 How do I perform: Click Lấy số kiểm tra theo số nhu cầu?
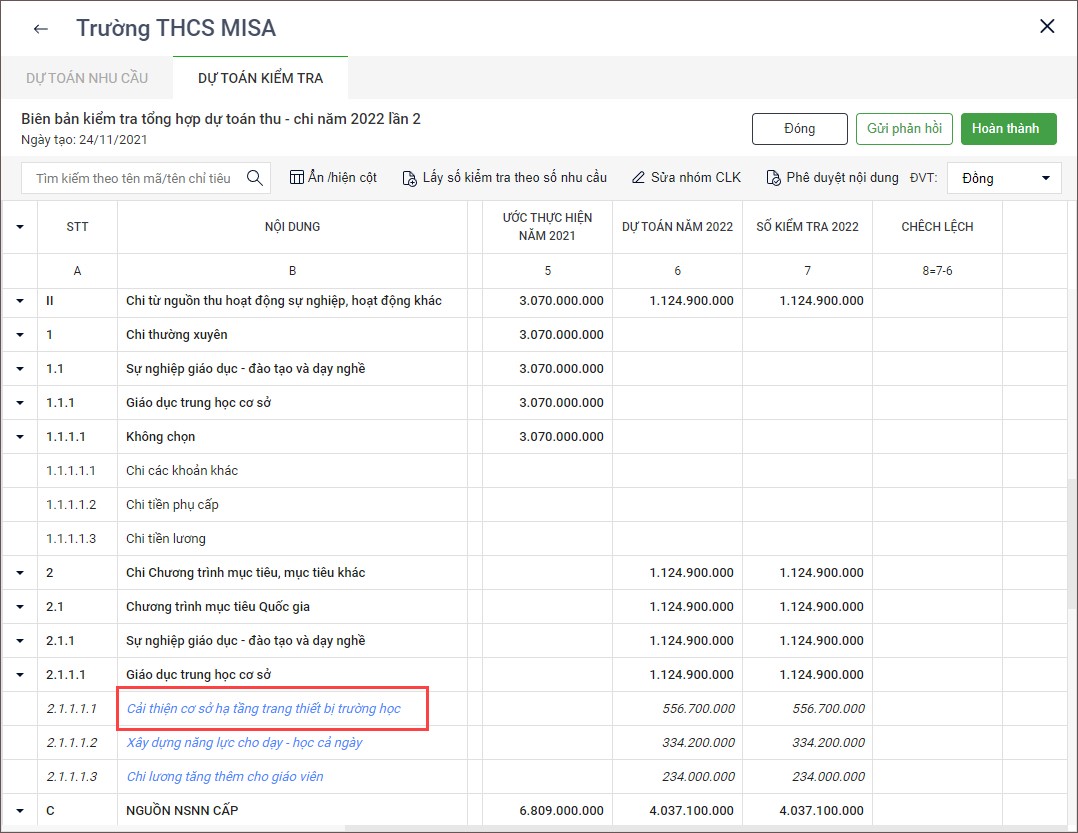pos(504,178)
